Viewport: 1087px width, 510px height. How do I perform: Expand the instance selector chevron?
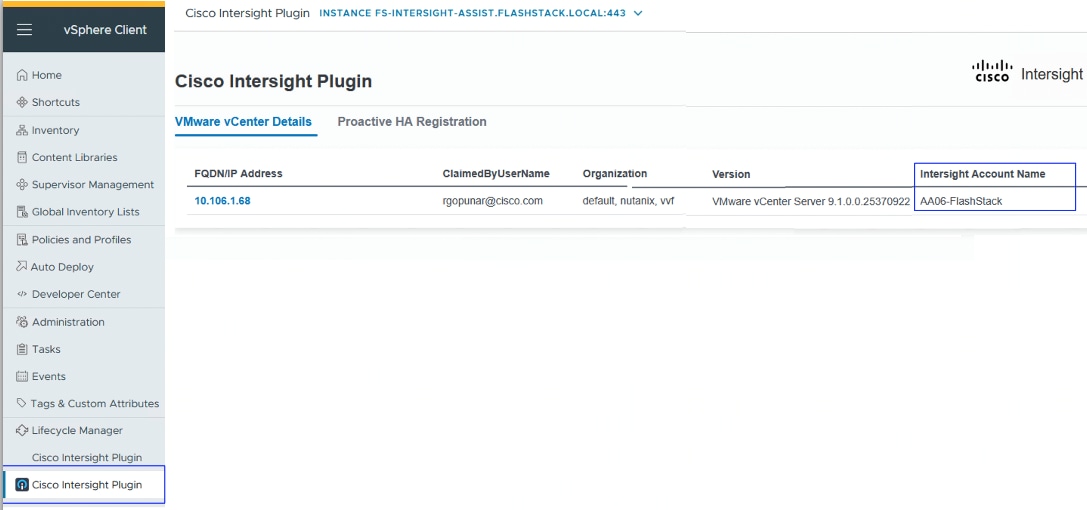[x=638, y=13]
